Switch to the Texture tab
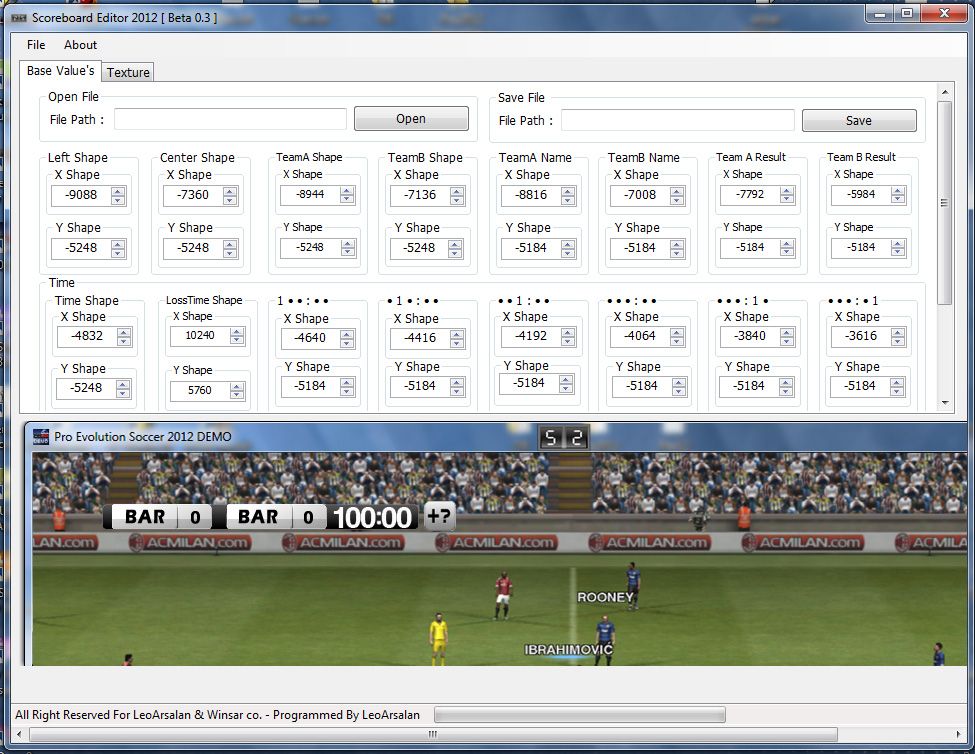Image resolution: width=975 pixels, height=754 pixels. pos(128,72)
